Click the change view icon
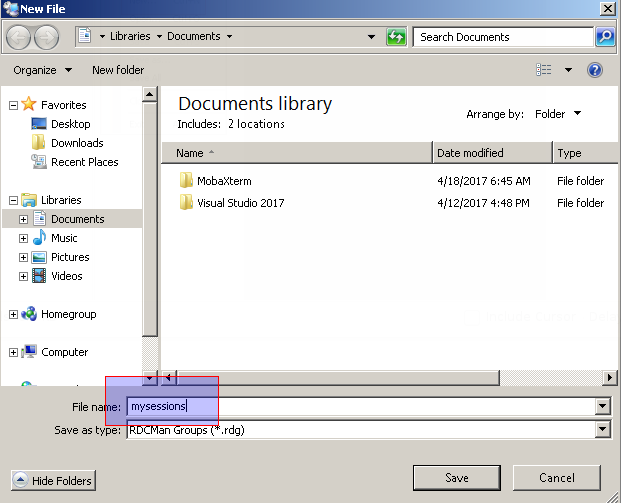The width and height of the screenshot is (621, 503). point(543,70)
